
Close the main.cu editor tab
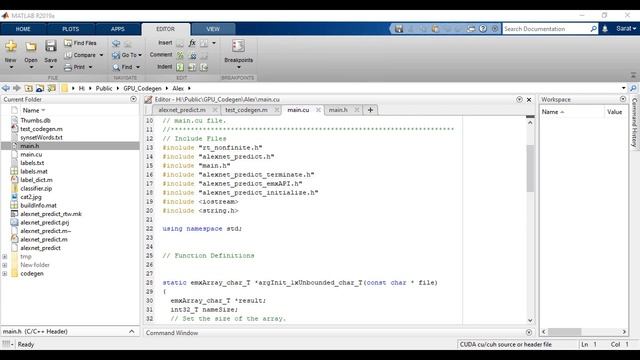tap(318, 110)
